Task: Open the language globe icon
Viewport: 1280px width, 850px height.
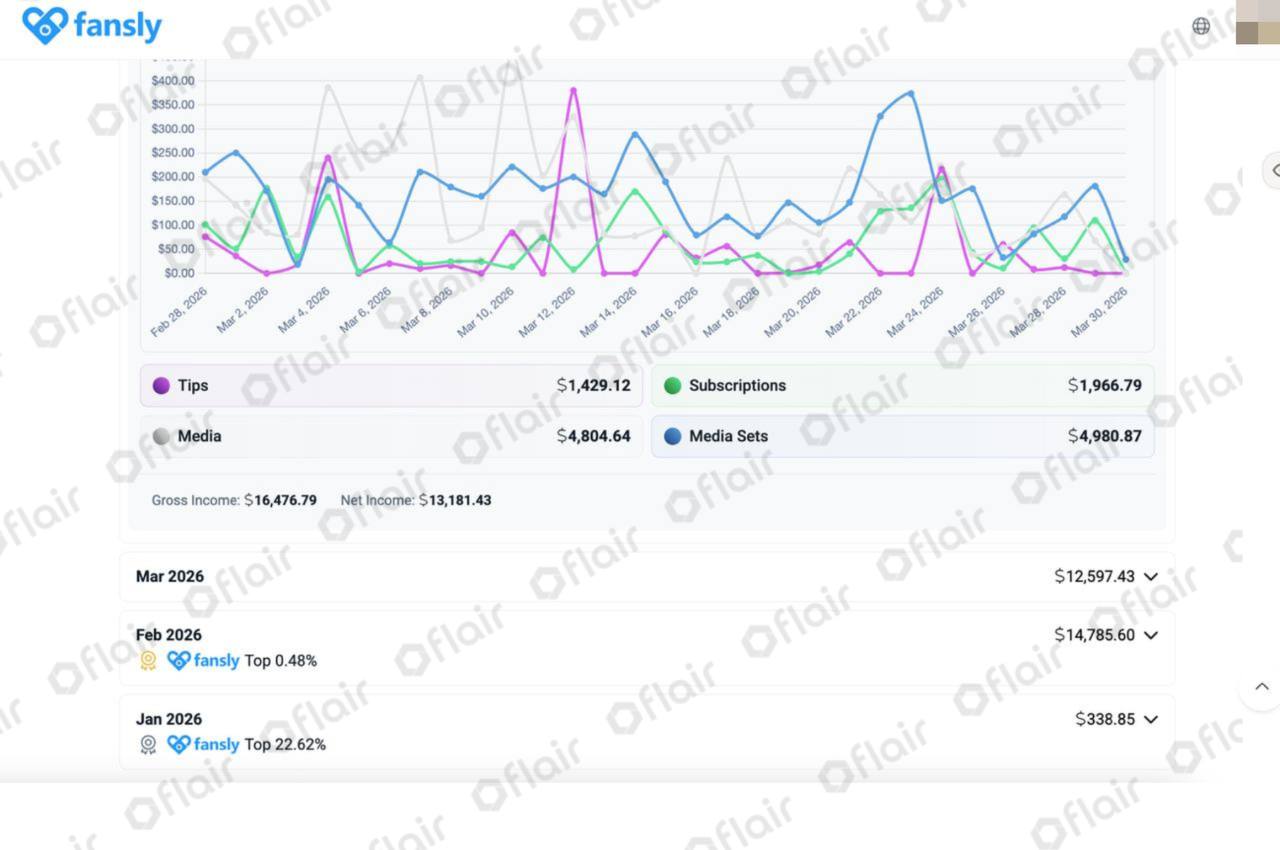Action: pyautogui.click(x=1201, y=26)
